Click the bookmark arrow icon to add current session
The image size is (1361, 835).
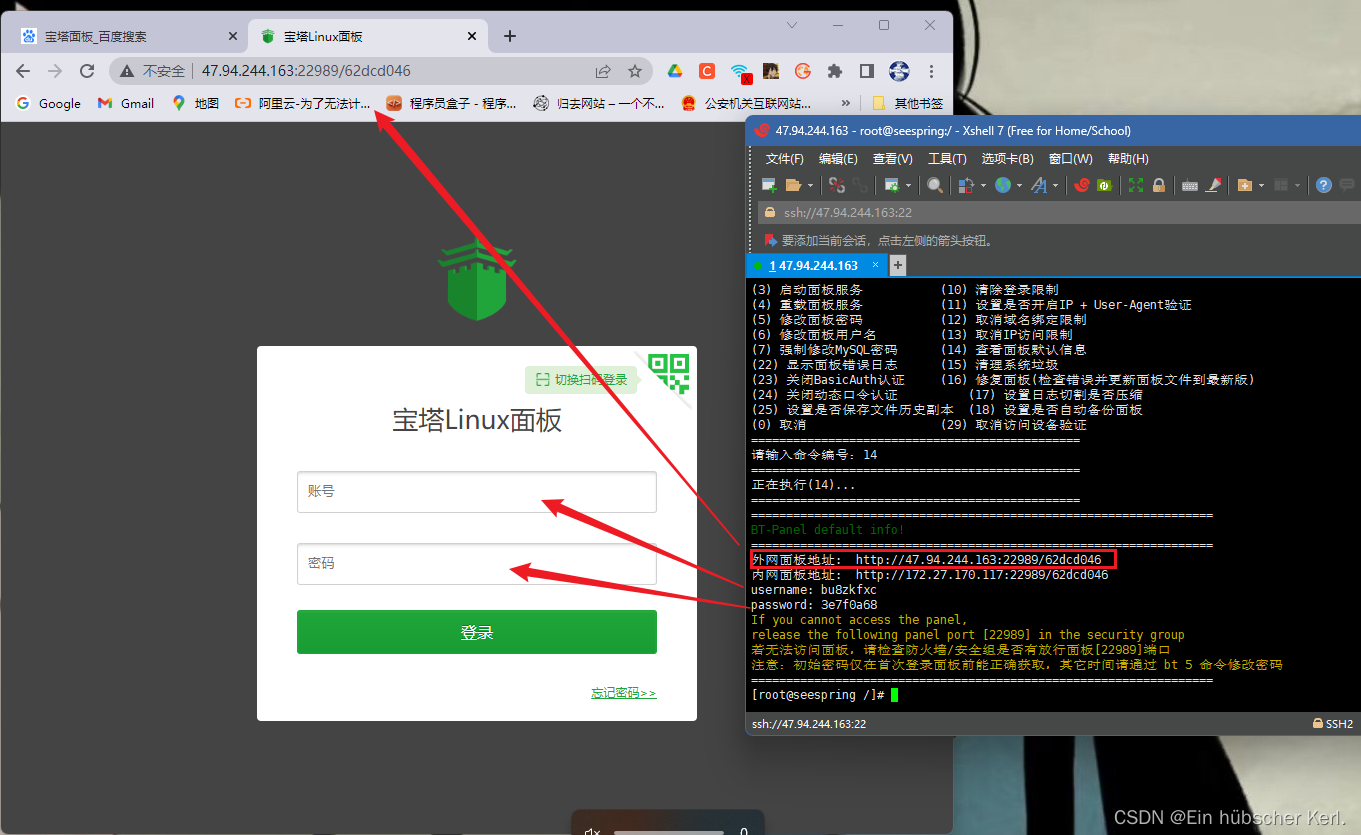point(771,240)
